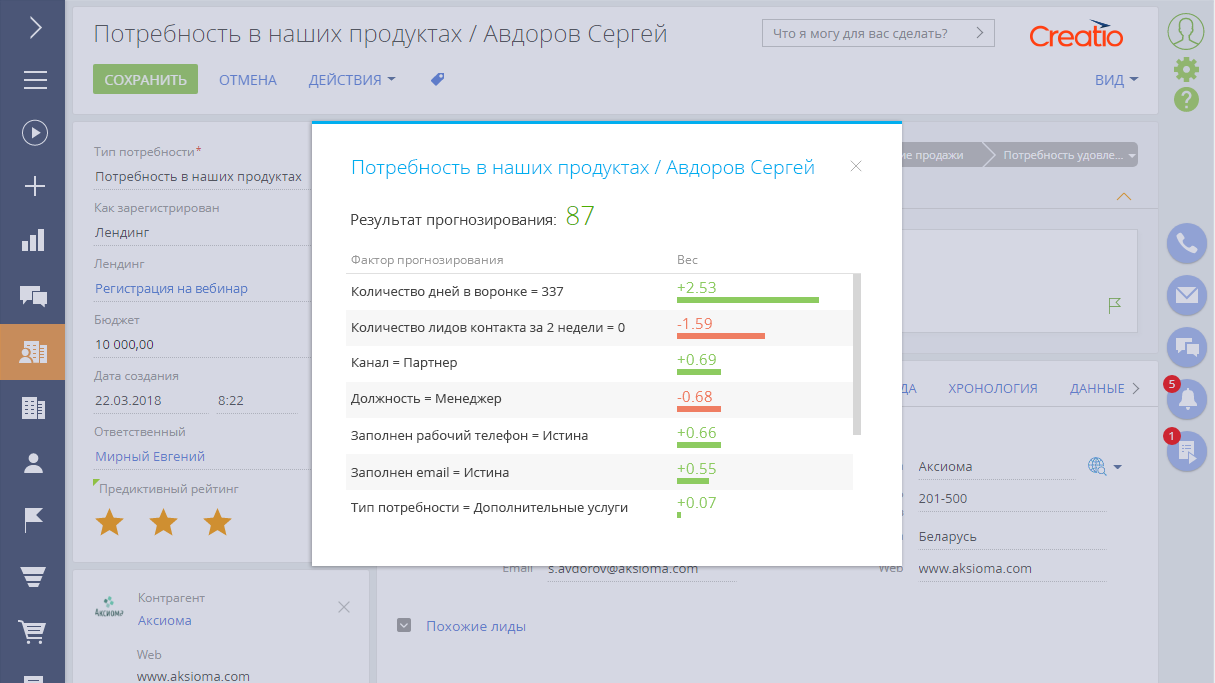The image size is (1215, 683).
Task: Expand the left navigation panel arrow
Action: click(35, 27)
